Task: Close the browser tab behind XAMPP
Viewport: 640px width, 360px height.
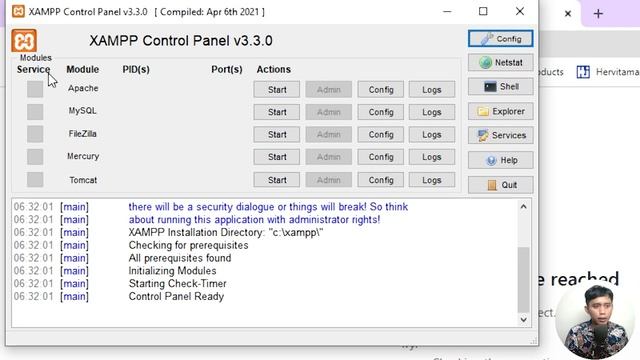Action: pos(567,13)
